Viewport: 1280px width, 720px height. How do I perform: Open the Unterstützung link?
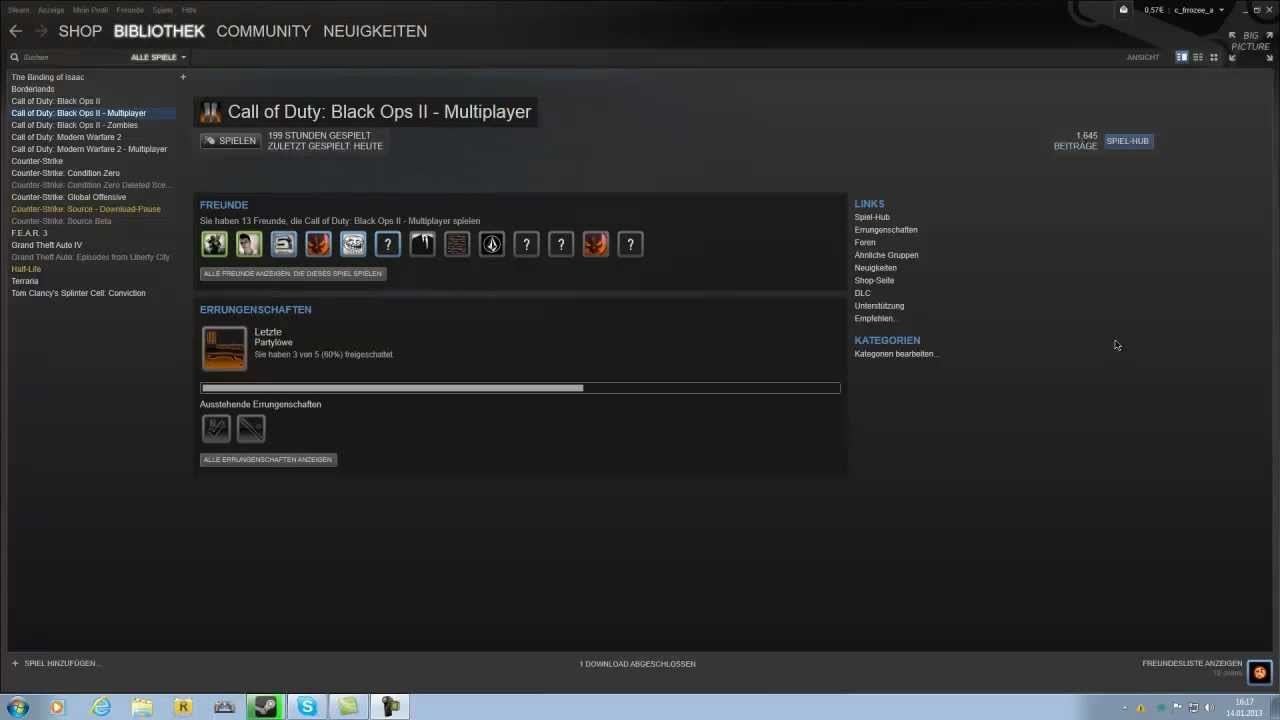879,306
